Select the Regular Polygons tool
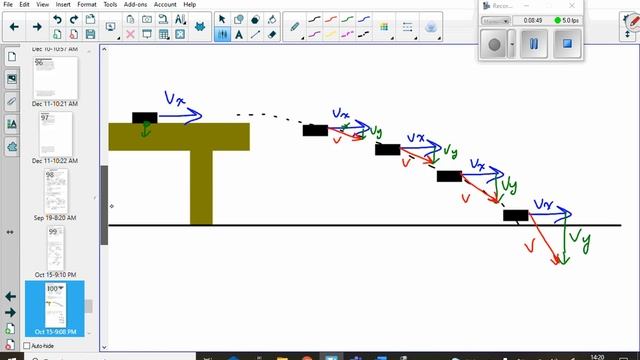Screen dimensions: 640x360 (x=256, y=19)
